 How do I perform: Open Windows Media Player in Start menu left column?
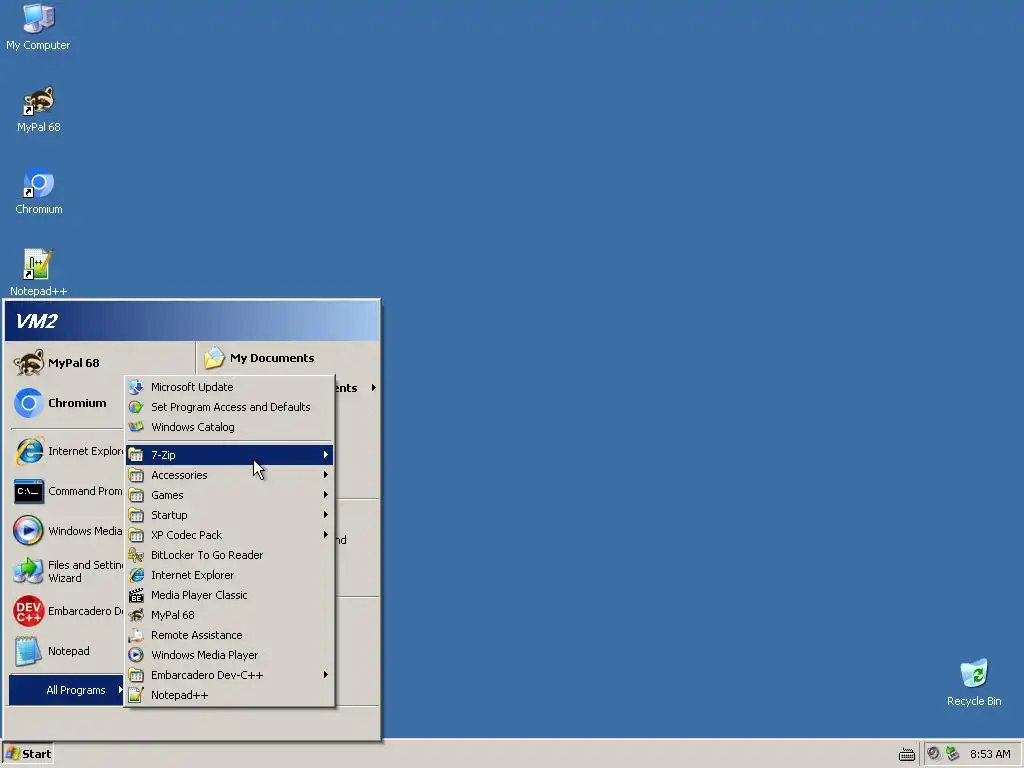click(x=67, y=531)
